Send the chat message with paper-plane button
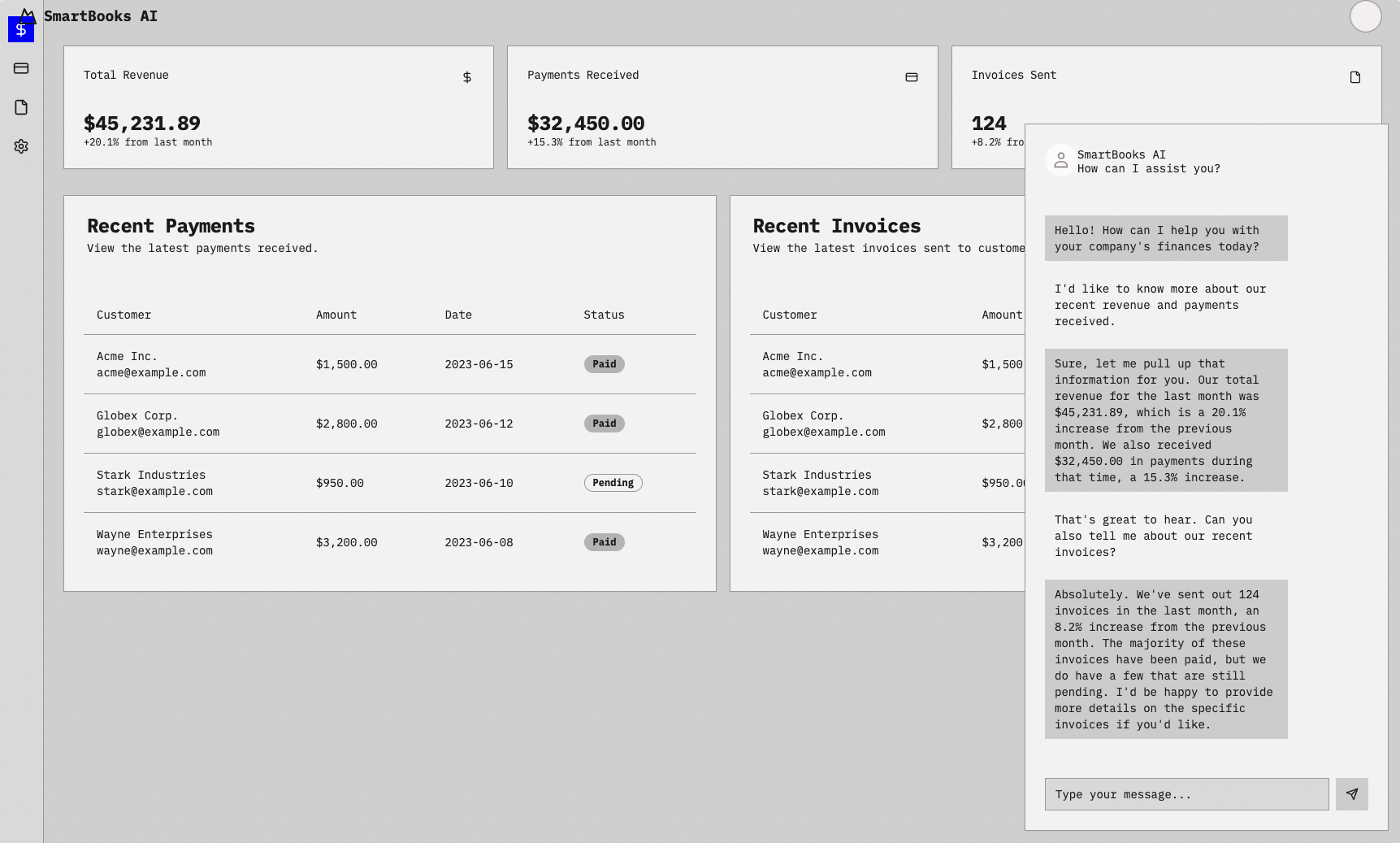 point(1352,794)
